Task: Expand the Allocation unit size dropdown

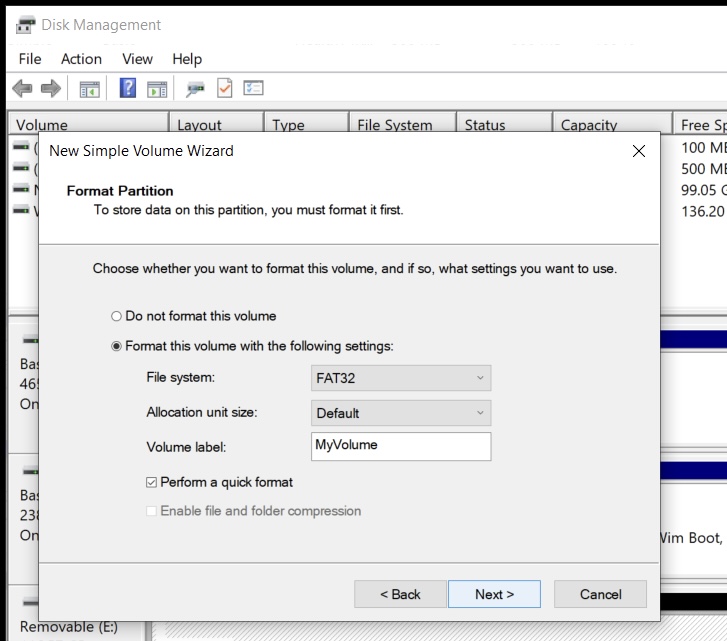Action: click(x=401, y=413)
